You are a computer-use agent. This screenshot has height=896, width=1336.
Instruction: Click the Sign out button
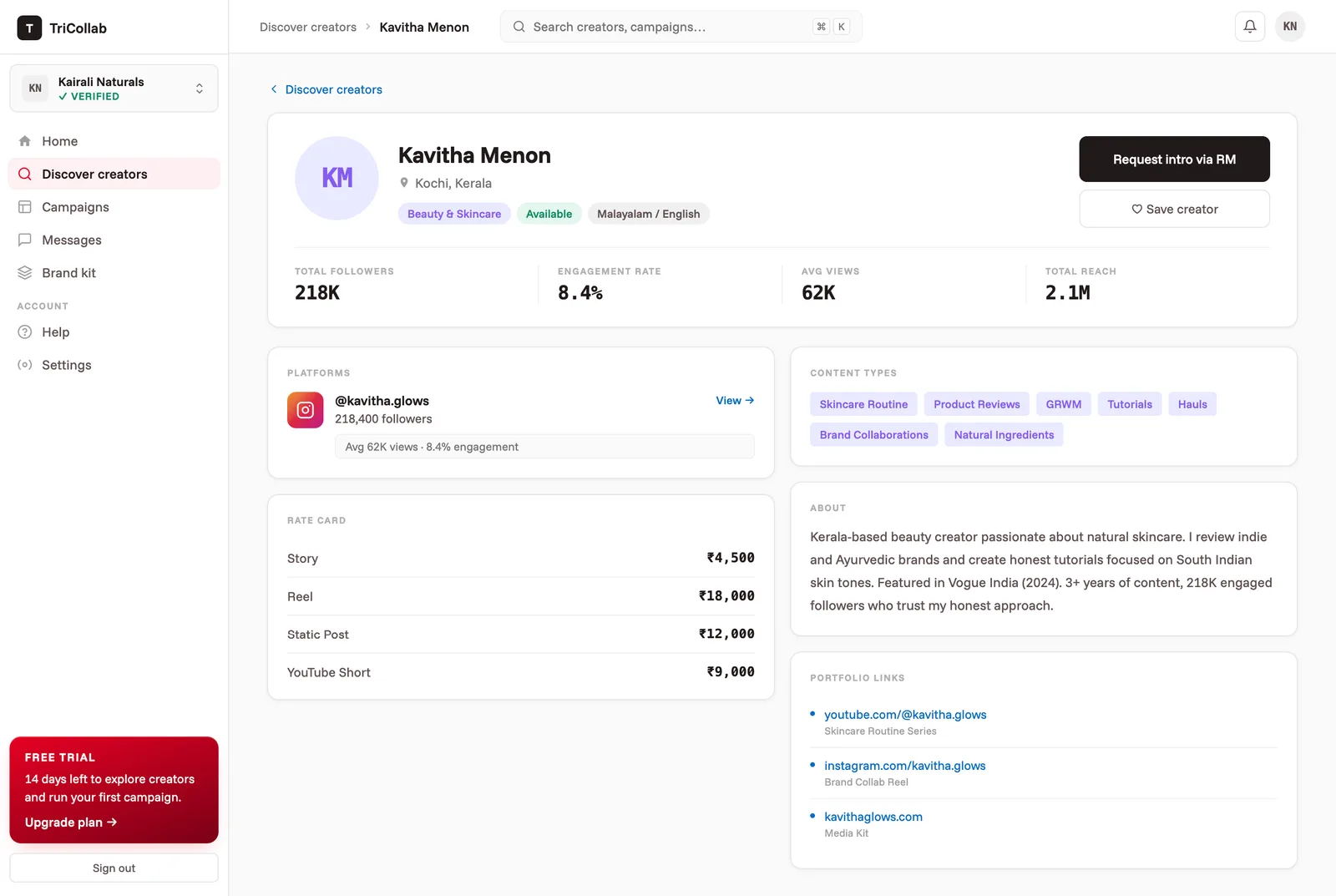tap(114, 868)
